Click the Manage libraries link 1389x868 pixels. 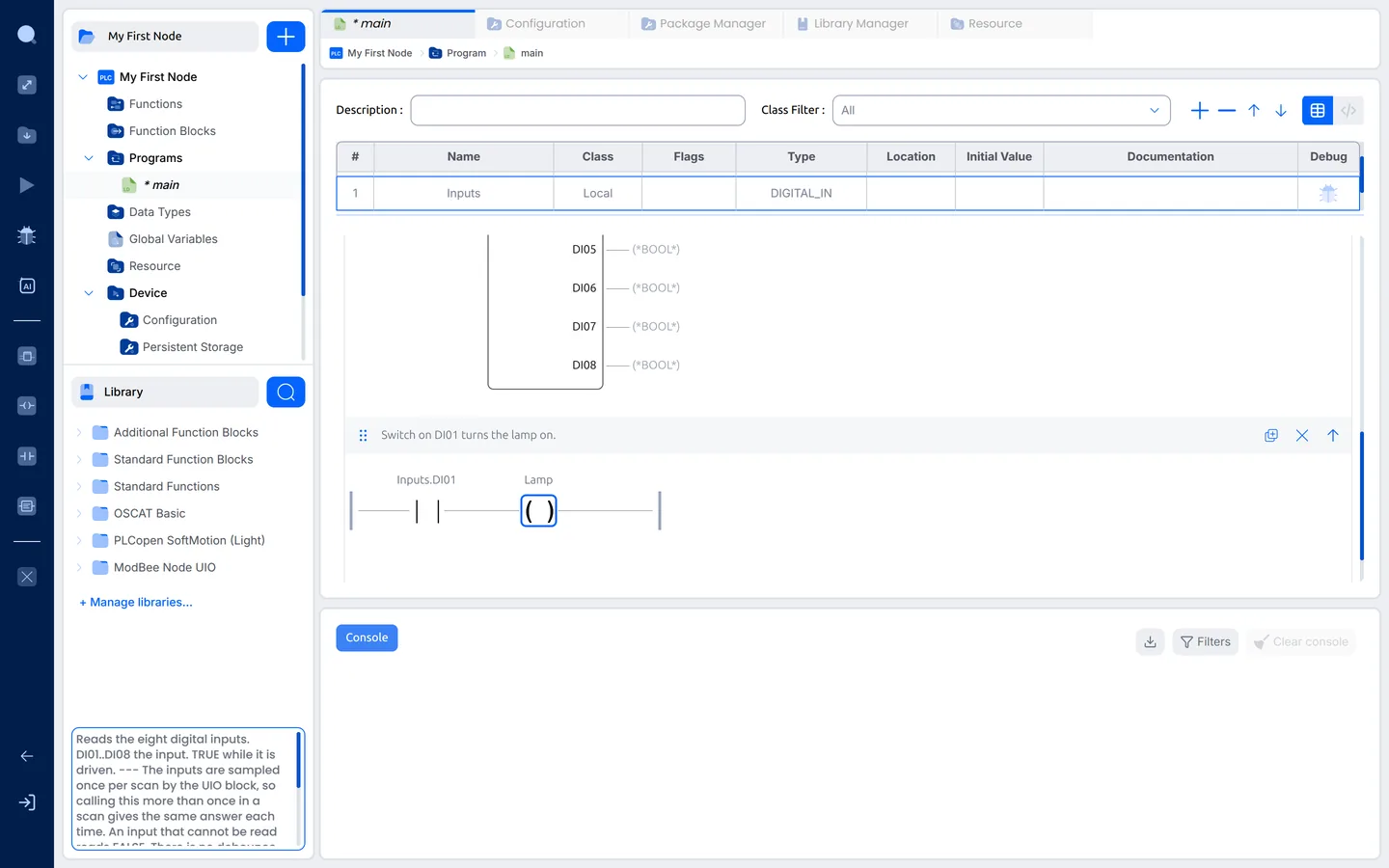click(x=136, y=603)
